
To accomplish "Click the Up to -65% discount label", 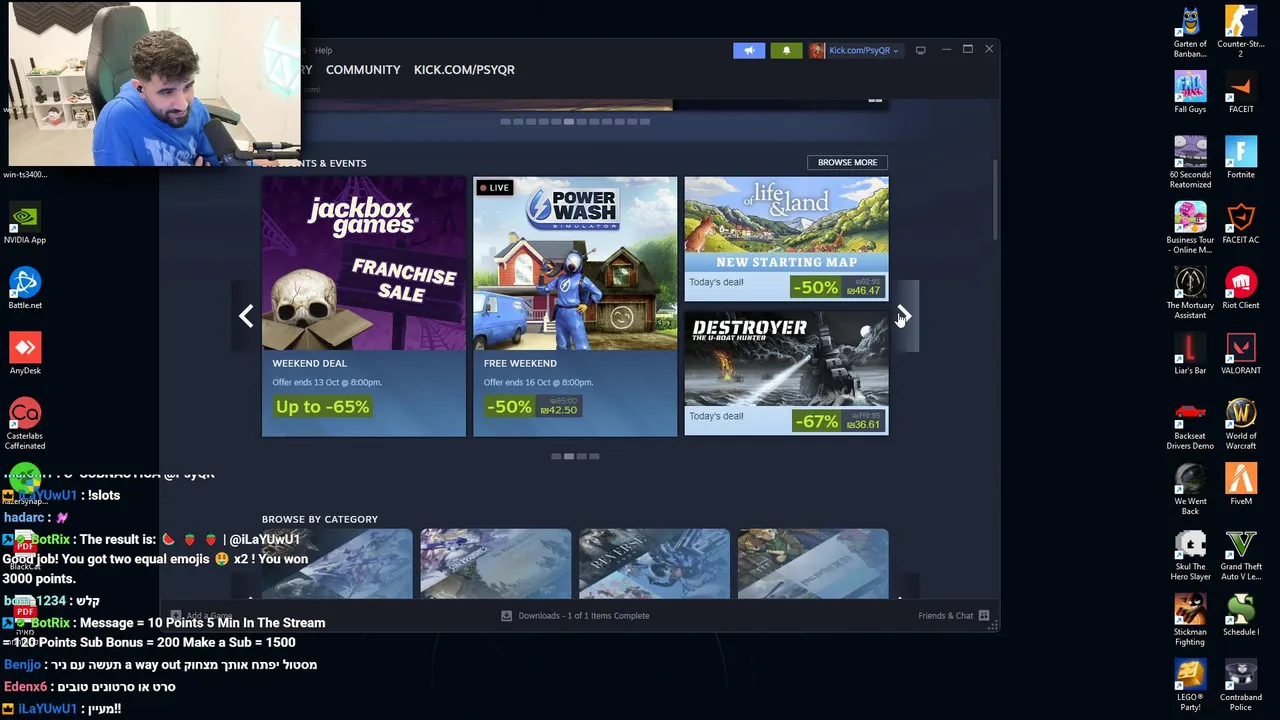I will click(x=322, y=407).
